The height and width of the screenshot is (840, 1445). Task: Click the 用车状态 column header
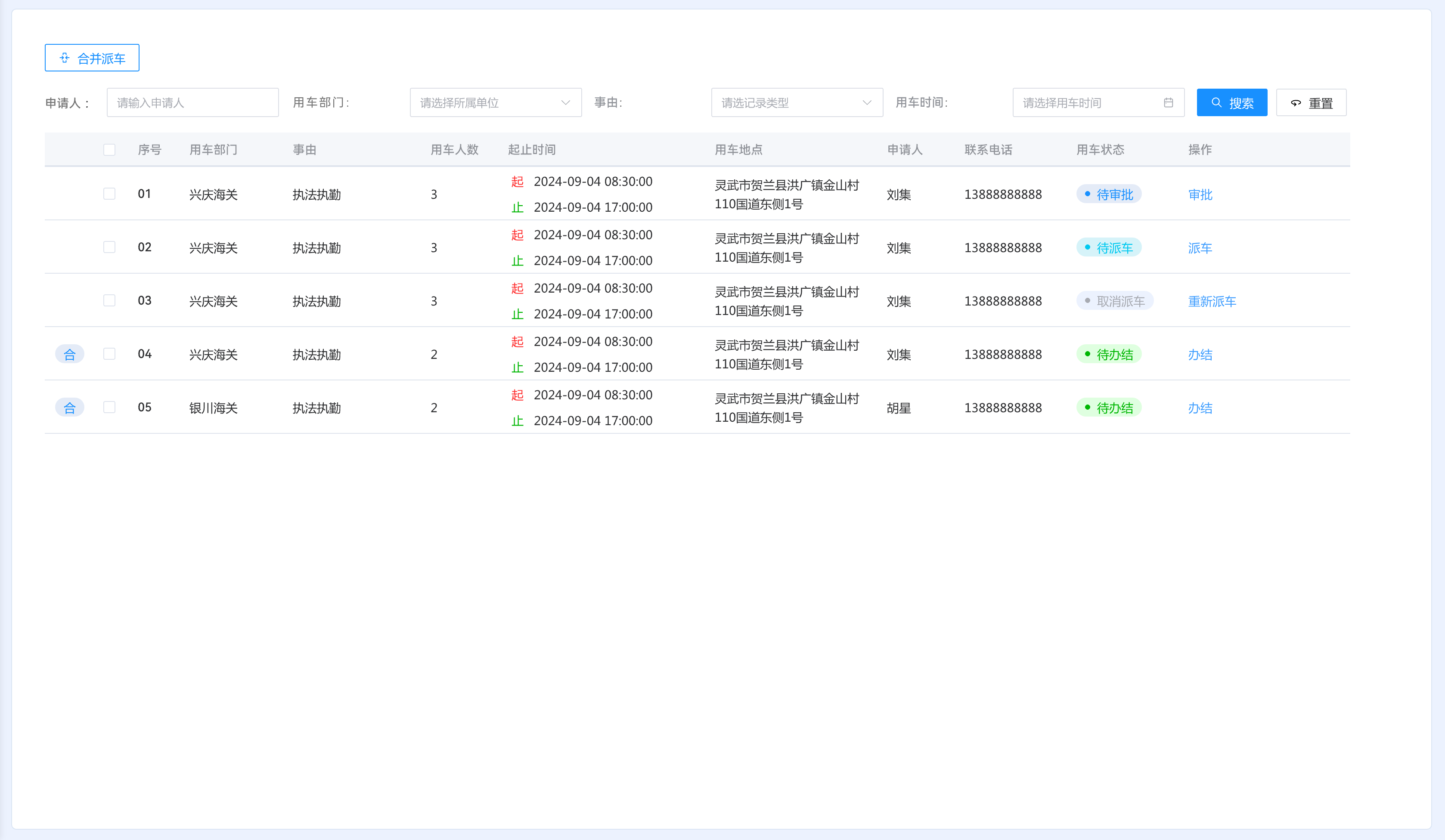(1100, 150)
